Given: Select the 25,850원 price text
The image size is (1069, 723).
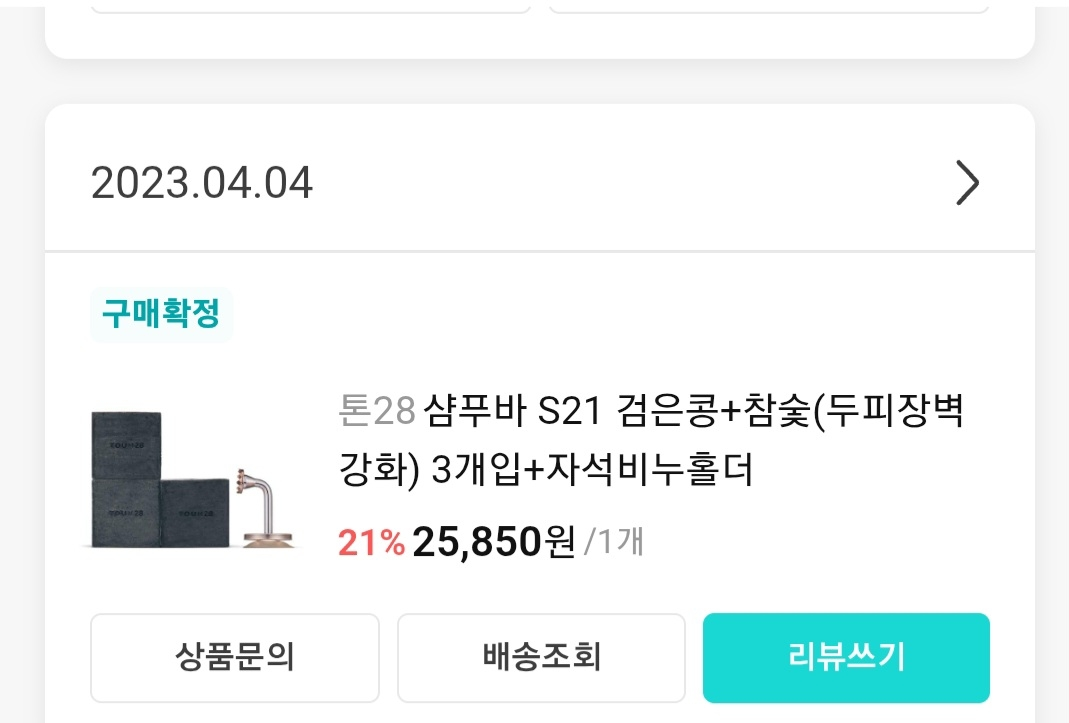Looking at the screenshot, I should (x=493, y=542).
